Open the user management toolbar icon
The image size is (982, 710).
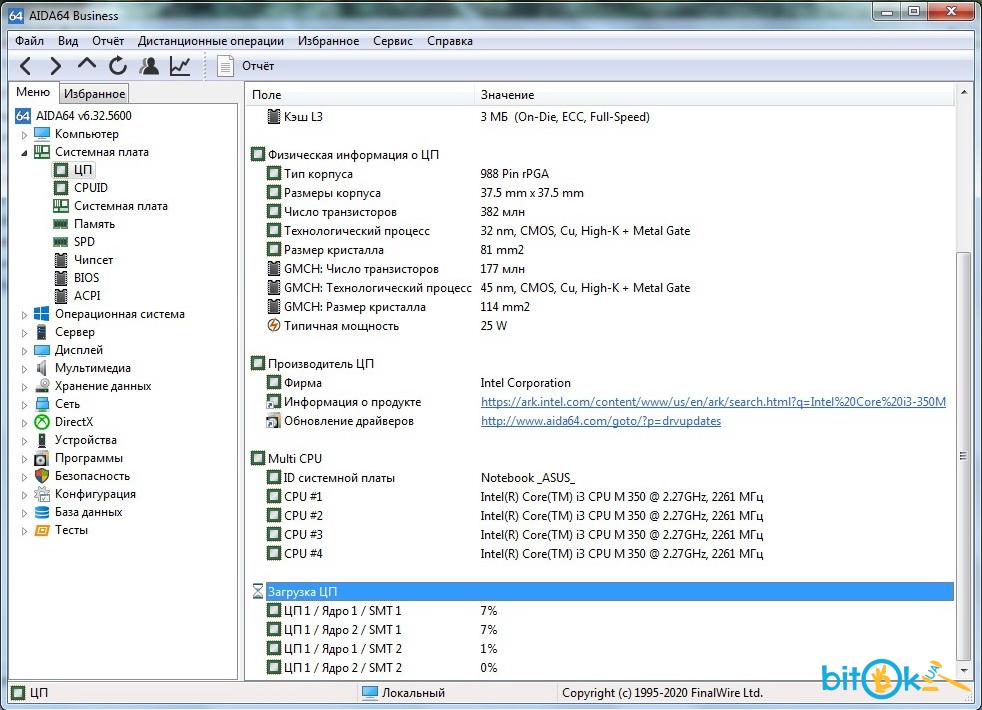149,66
